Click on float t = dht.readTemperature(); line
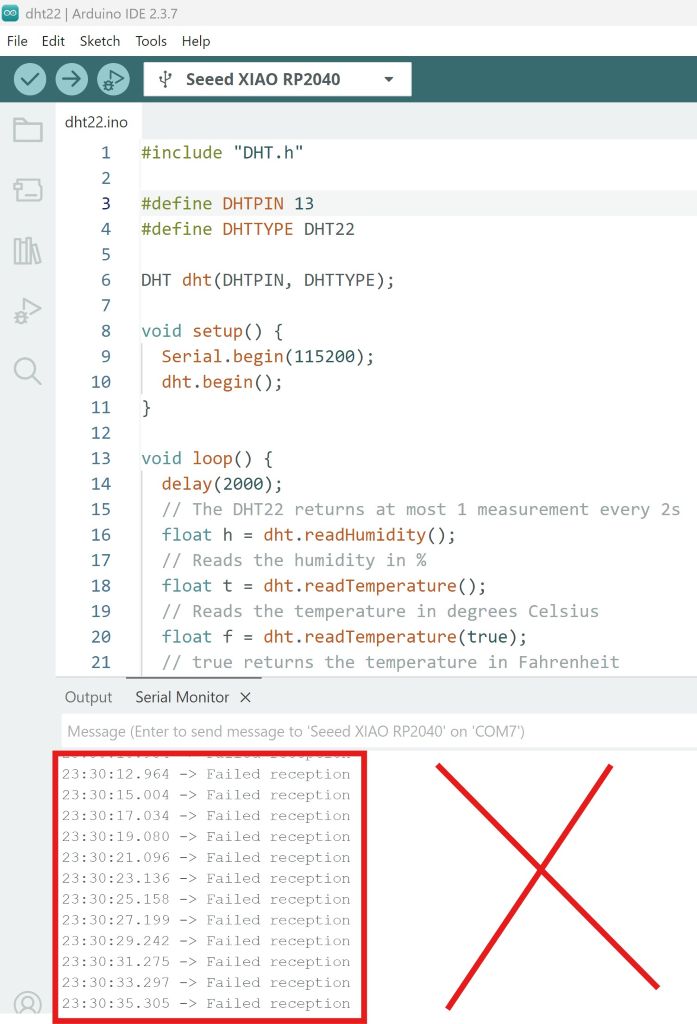697x1024 pixels. tap(324, 586)
